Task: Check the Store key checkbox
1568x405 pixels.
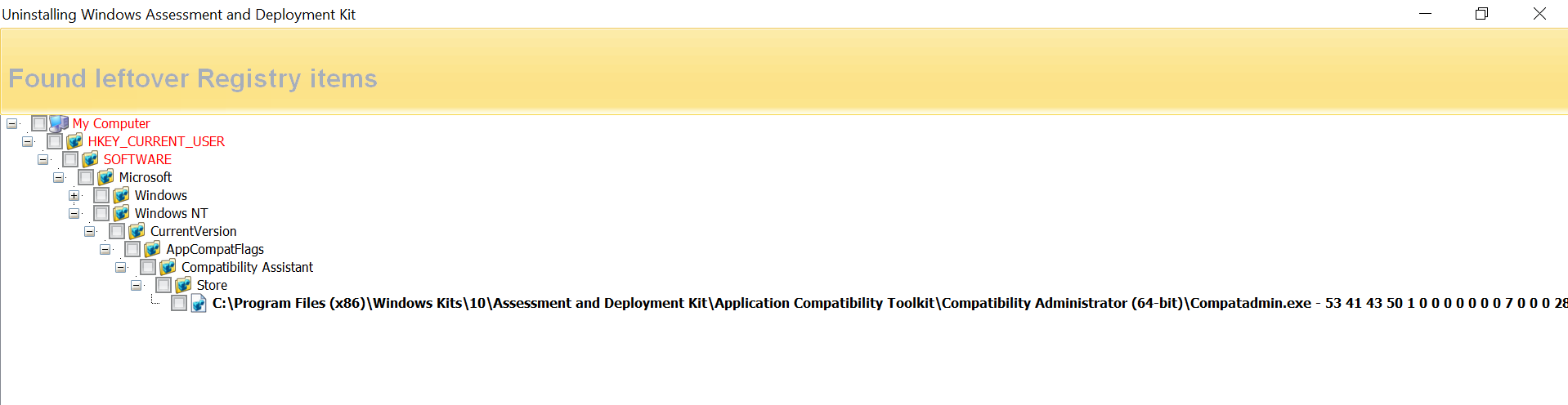Action: tap(164, 285)
